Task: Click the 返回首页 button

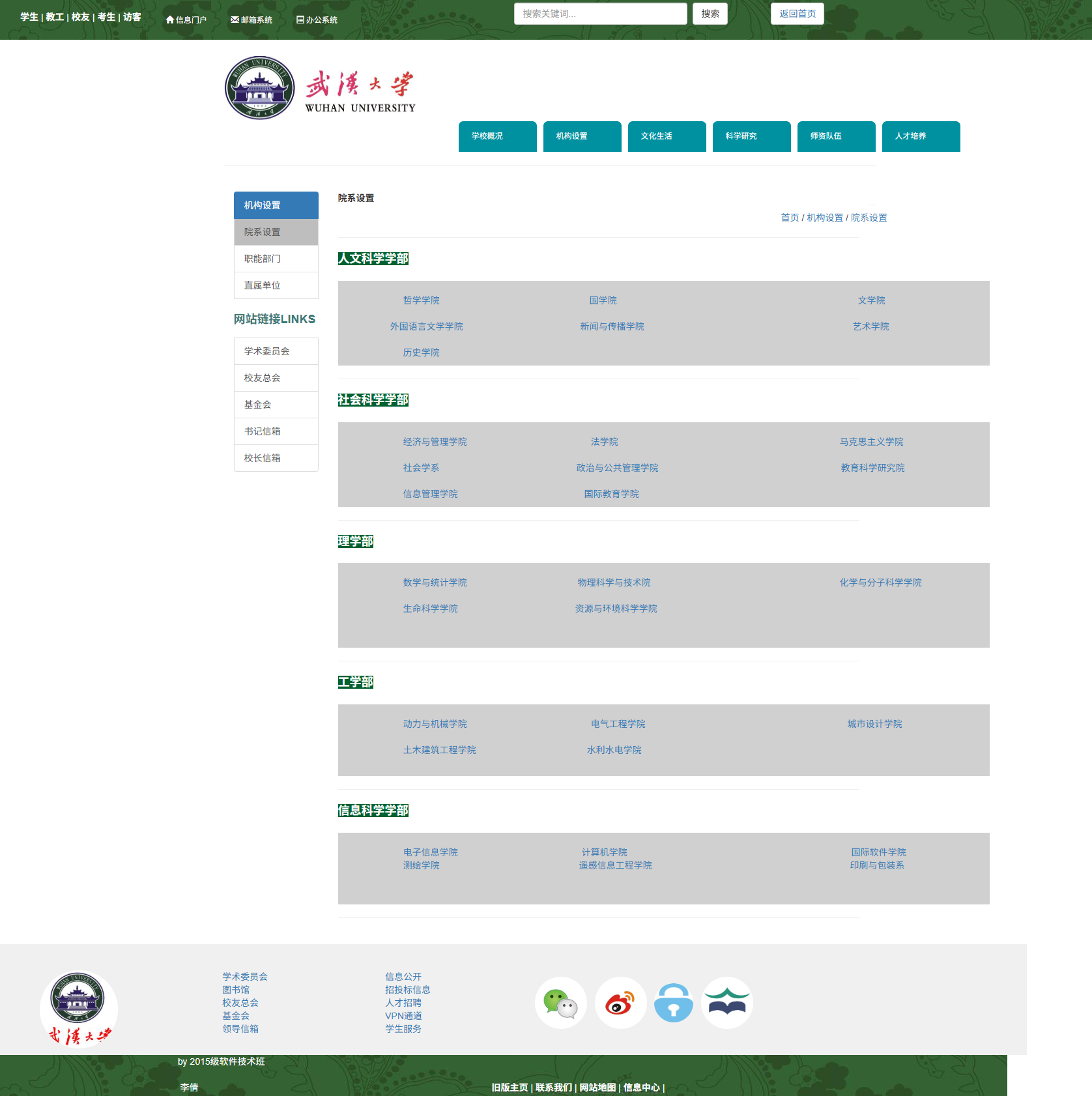Action: [x=797, y=14]
